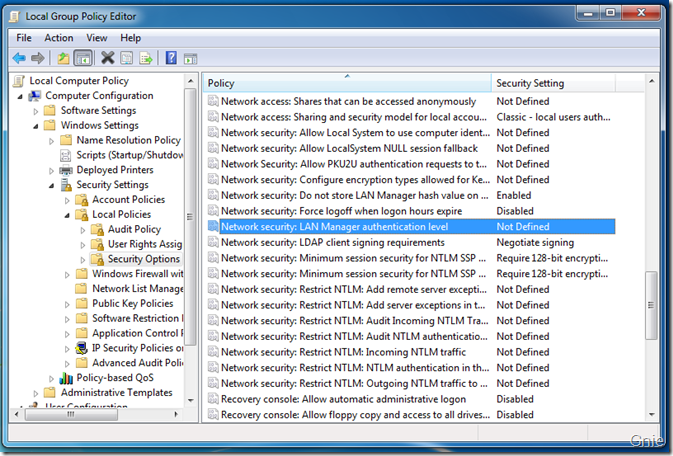The height and width of the screenshot is (456, 673).
Task: Select 'Network Security: Allow PKU2U authentication requests'
Action: click(354, 164)
